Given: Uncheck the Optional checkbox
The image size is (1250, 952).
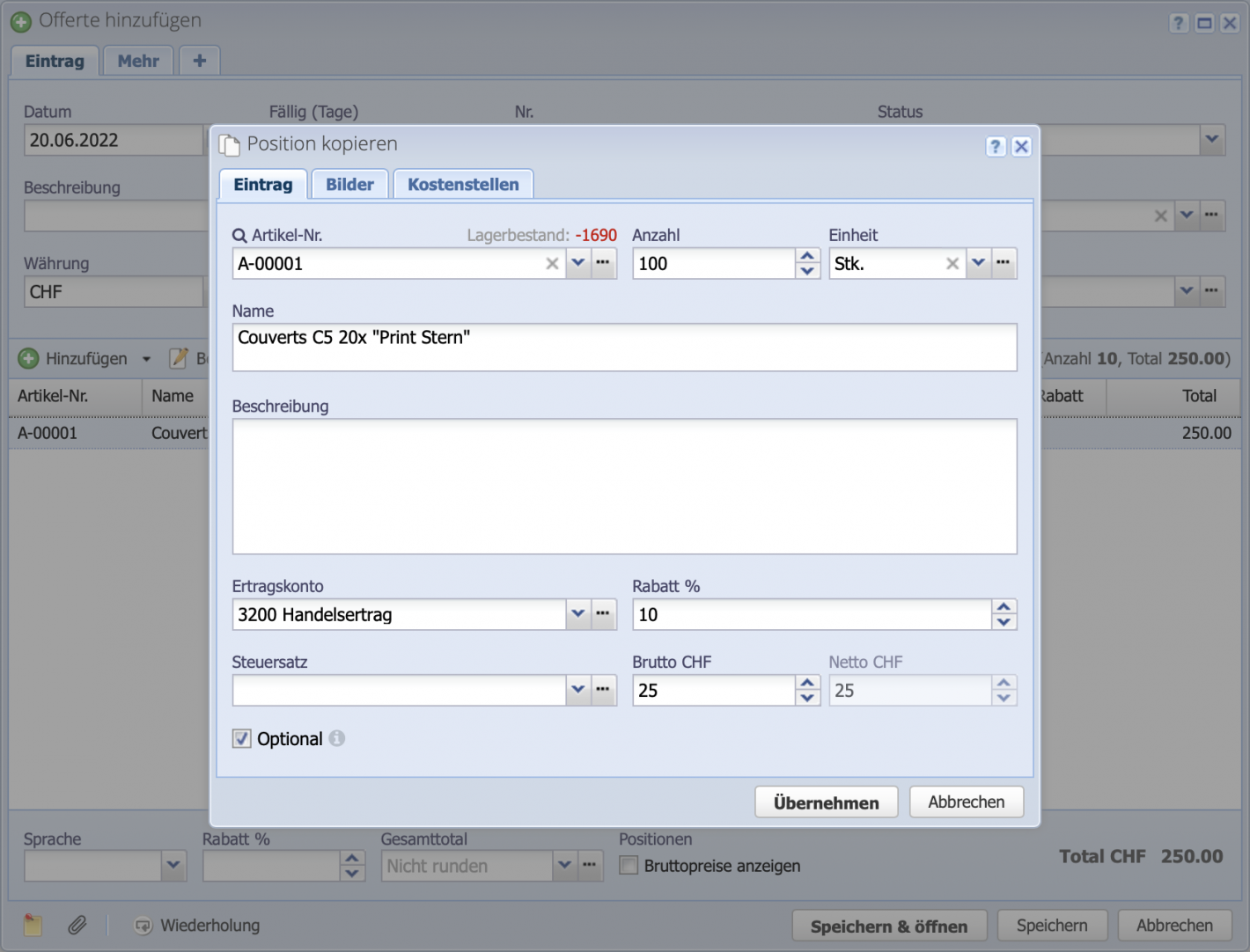Looking at the screenshot, I should [x=241, y=738].
